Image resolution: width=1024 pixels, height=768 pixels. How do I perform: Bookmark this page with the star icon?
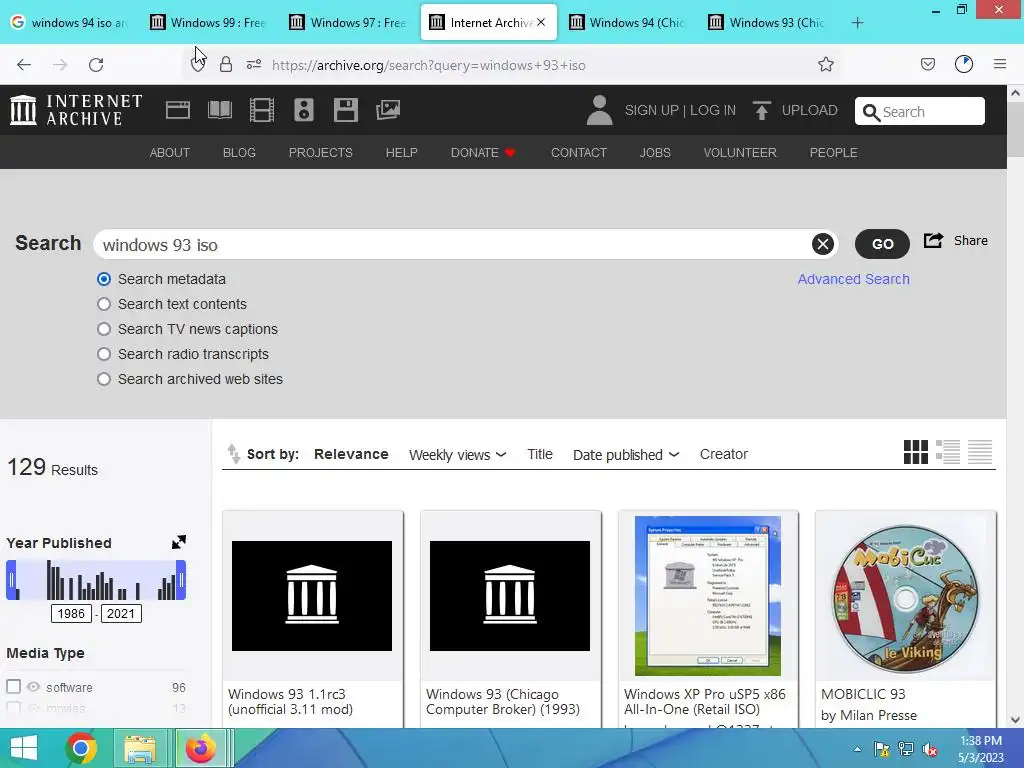click(x=825, y=64)
